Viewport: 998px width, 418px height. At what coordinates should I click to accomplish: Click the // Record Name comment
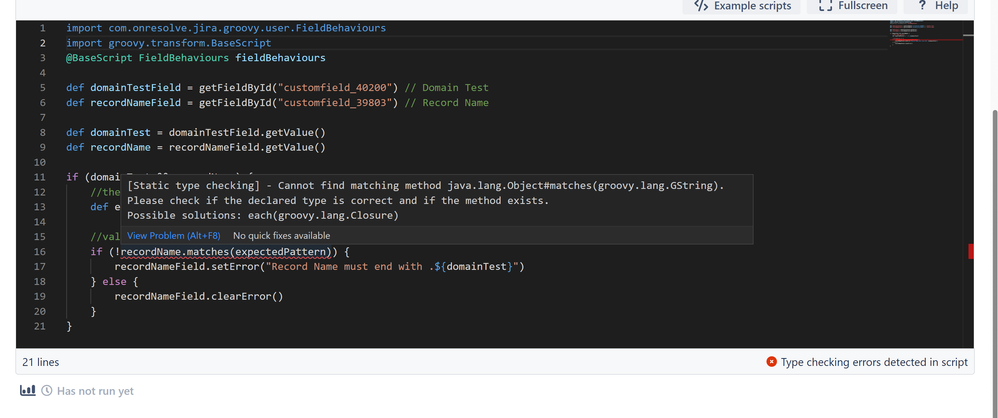pyautogui.click(x=447, y=102)
